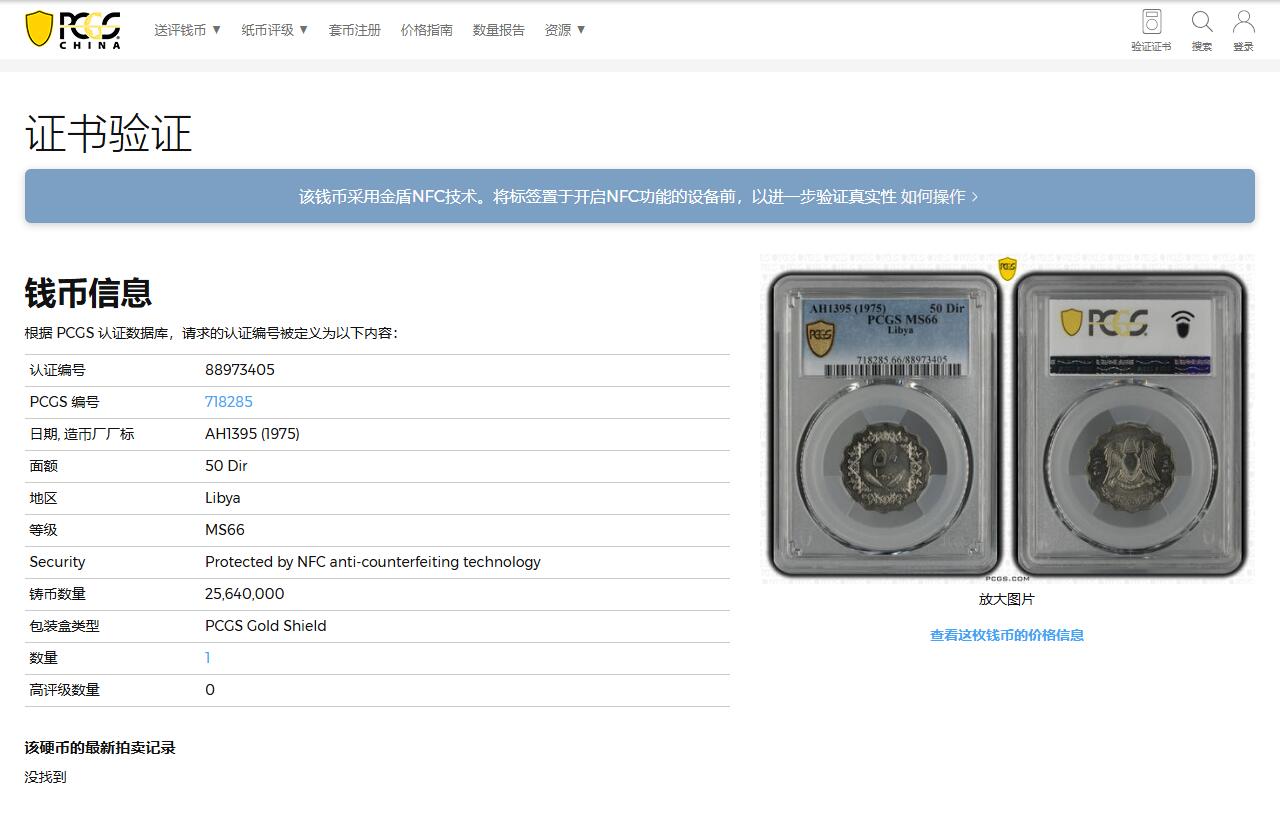Screen dimensions: 1280x816
Task: Select the 包装盒类型 row label
Action: coord(64,626)
